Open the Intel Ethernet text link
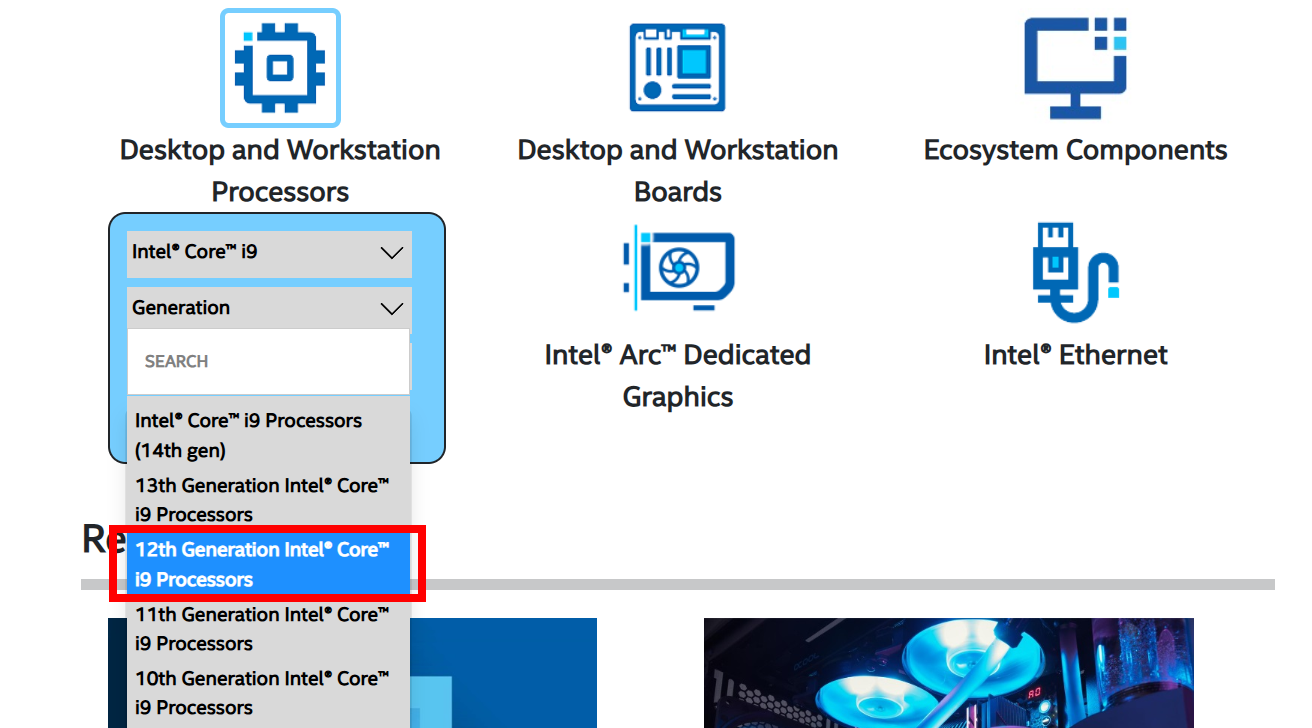Viewport: 1312px width, 728px height. tap(1076, 355)
